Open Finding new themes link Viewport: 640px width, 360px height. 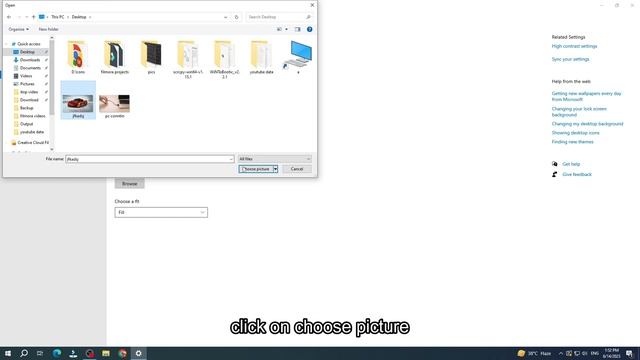[x=572, y=142]
